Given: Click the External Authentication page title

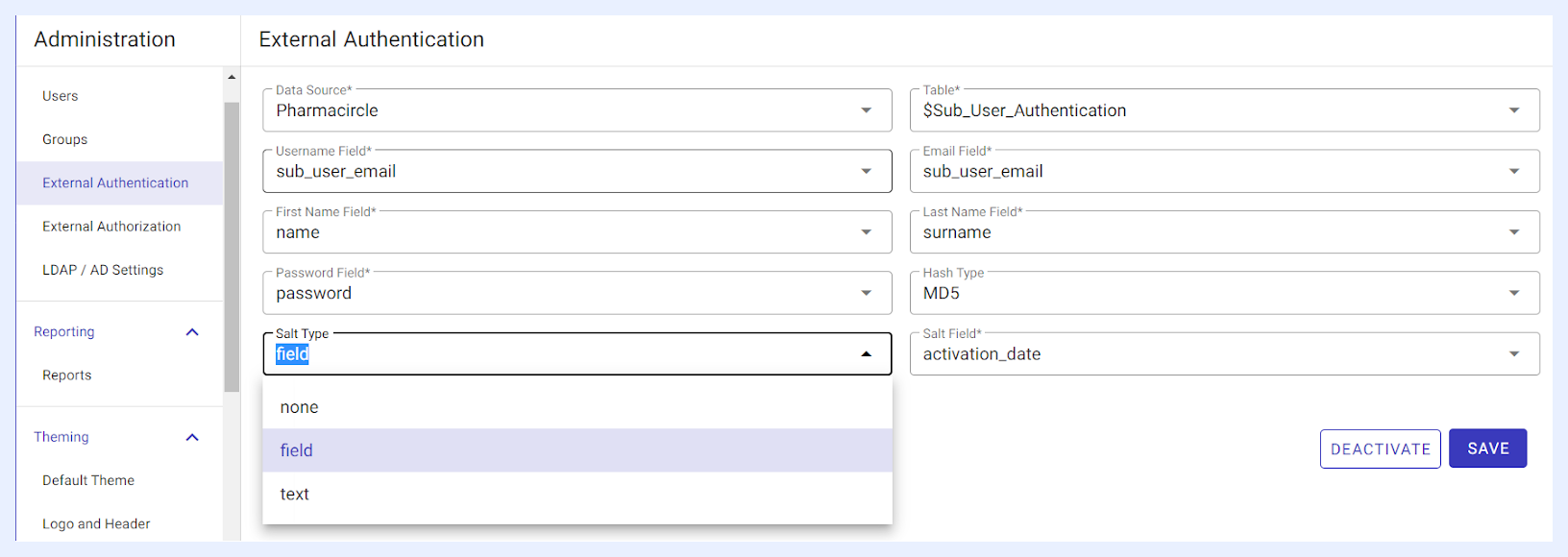Looking at the screenshot, I should point(372,39).
